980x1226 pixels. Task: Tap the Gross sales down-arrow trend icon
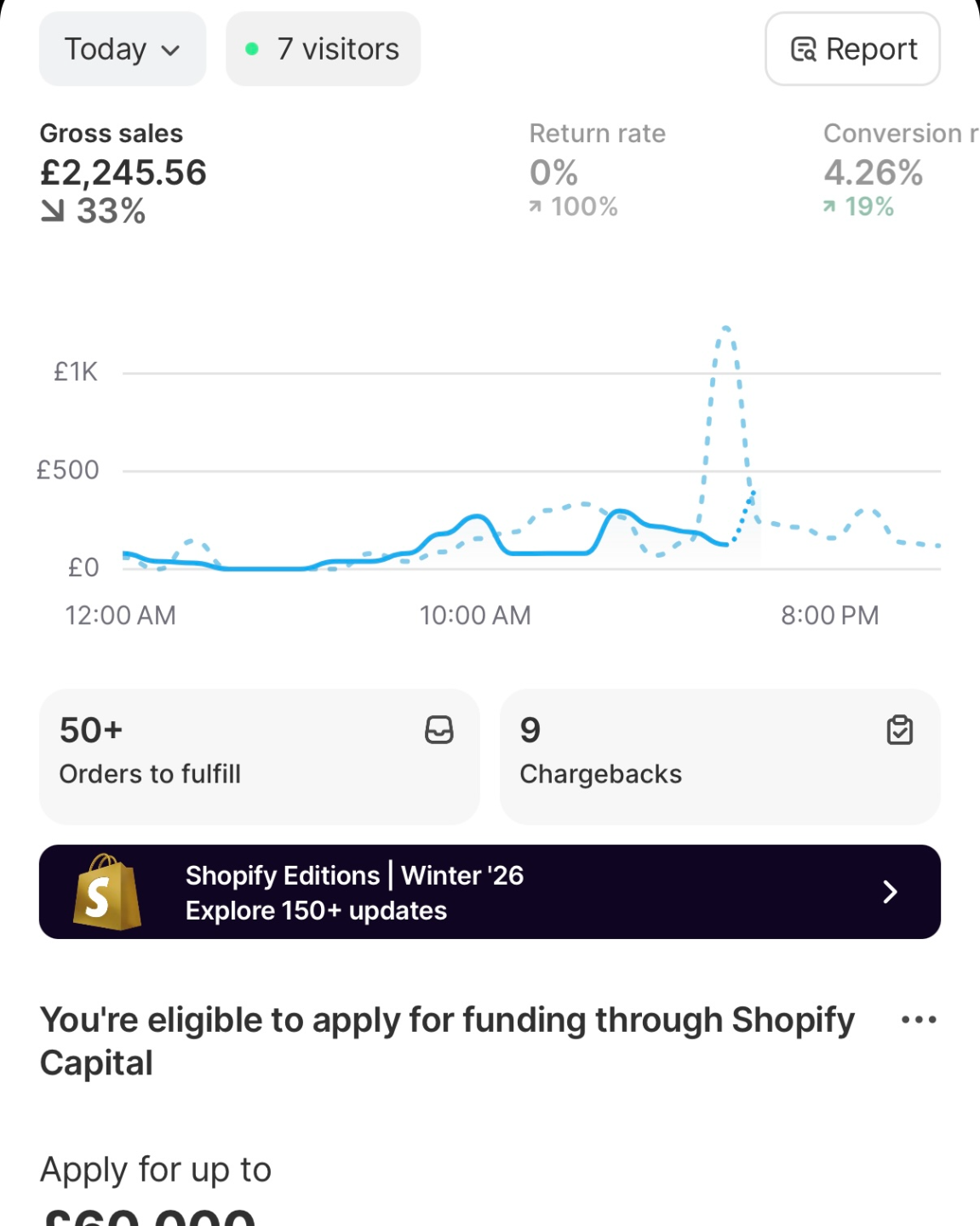pyautogui.click(x=53, y=211)
